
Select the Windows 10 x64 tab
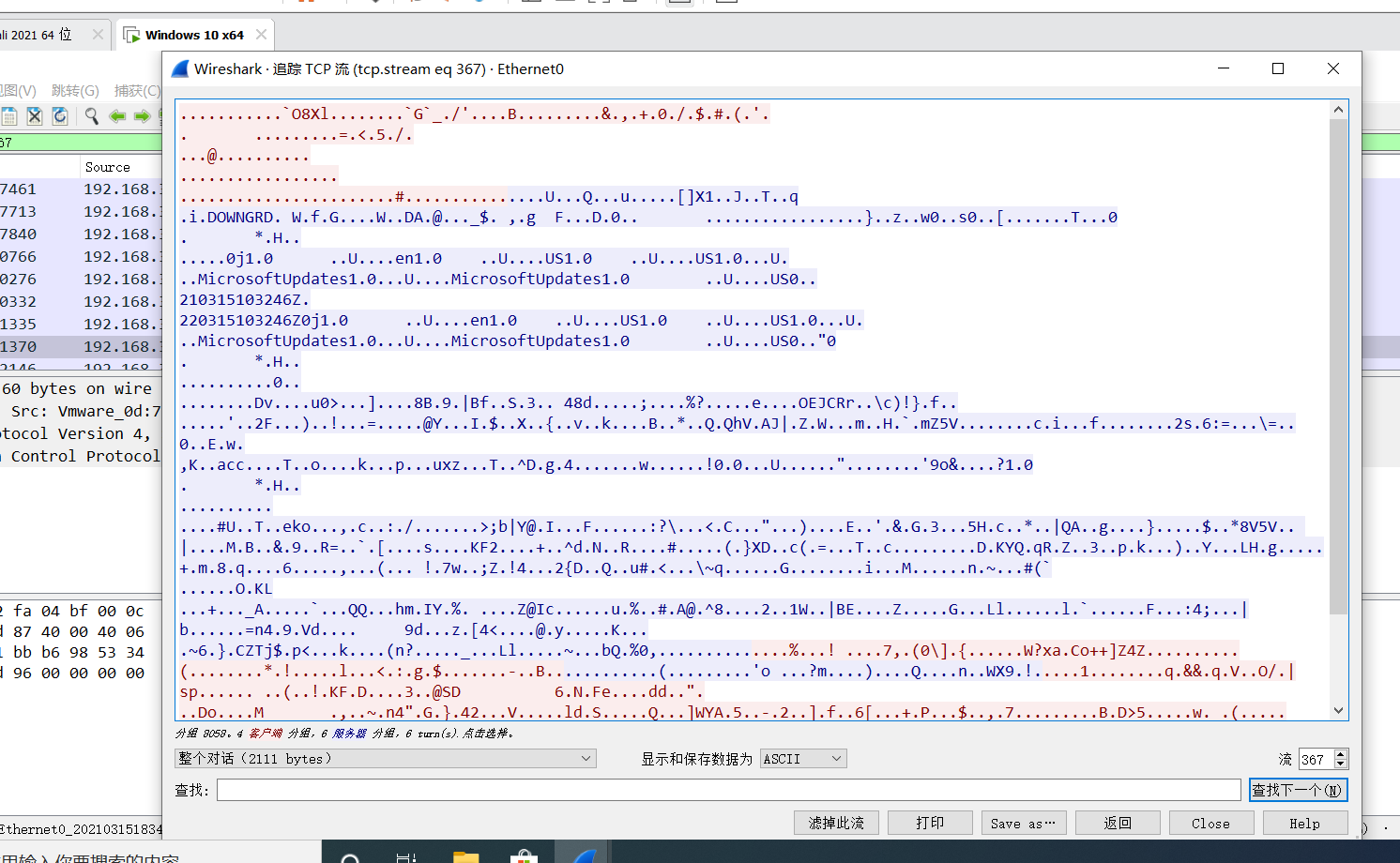194,35
